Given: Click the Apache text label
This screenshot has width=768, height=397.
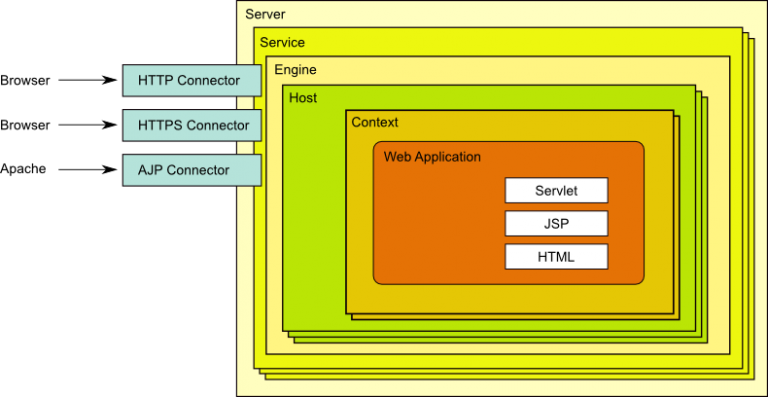Looking at the screenshot, I should point(23,169).
